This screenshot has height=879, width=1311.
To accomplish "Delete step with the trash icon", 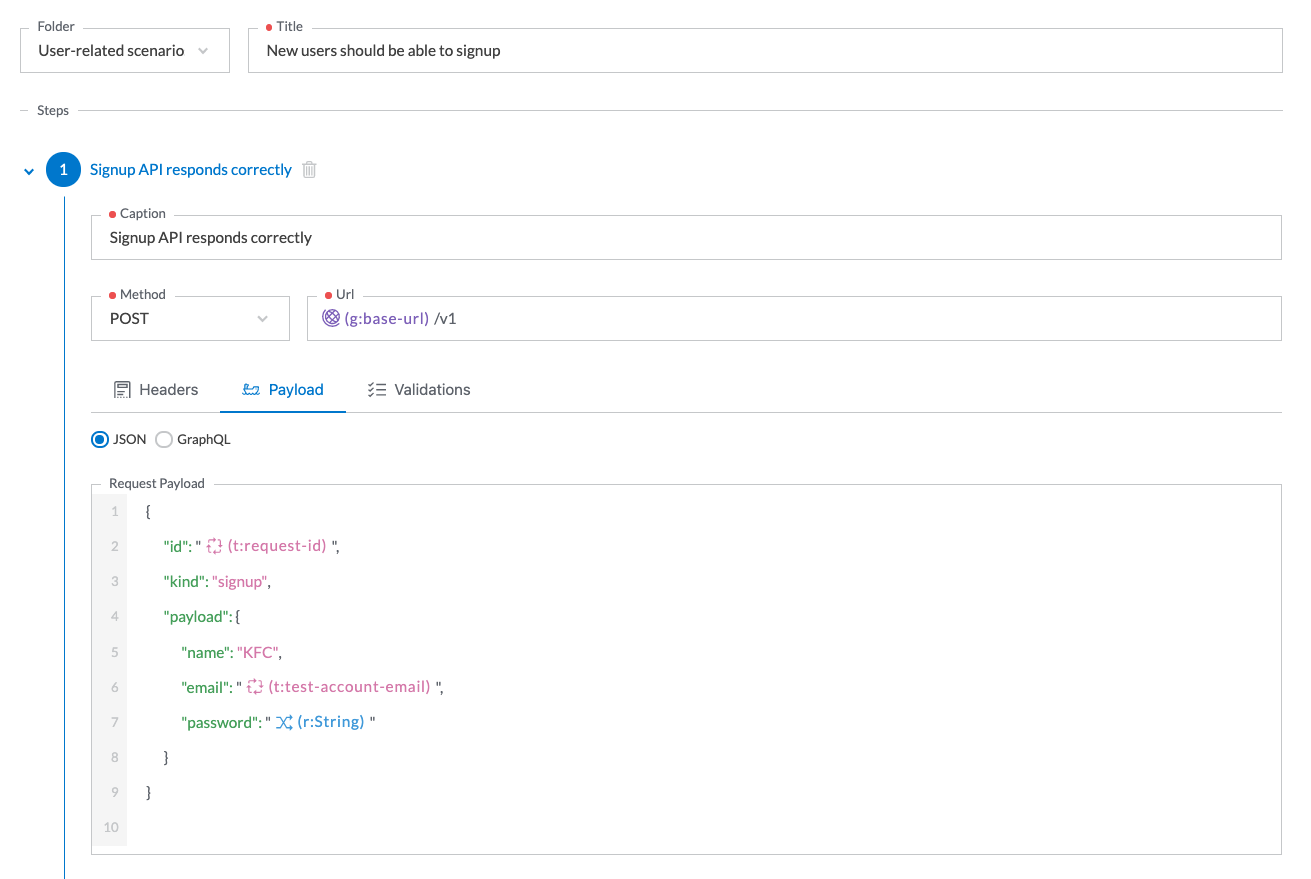I will tap(310, 170).
